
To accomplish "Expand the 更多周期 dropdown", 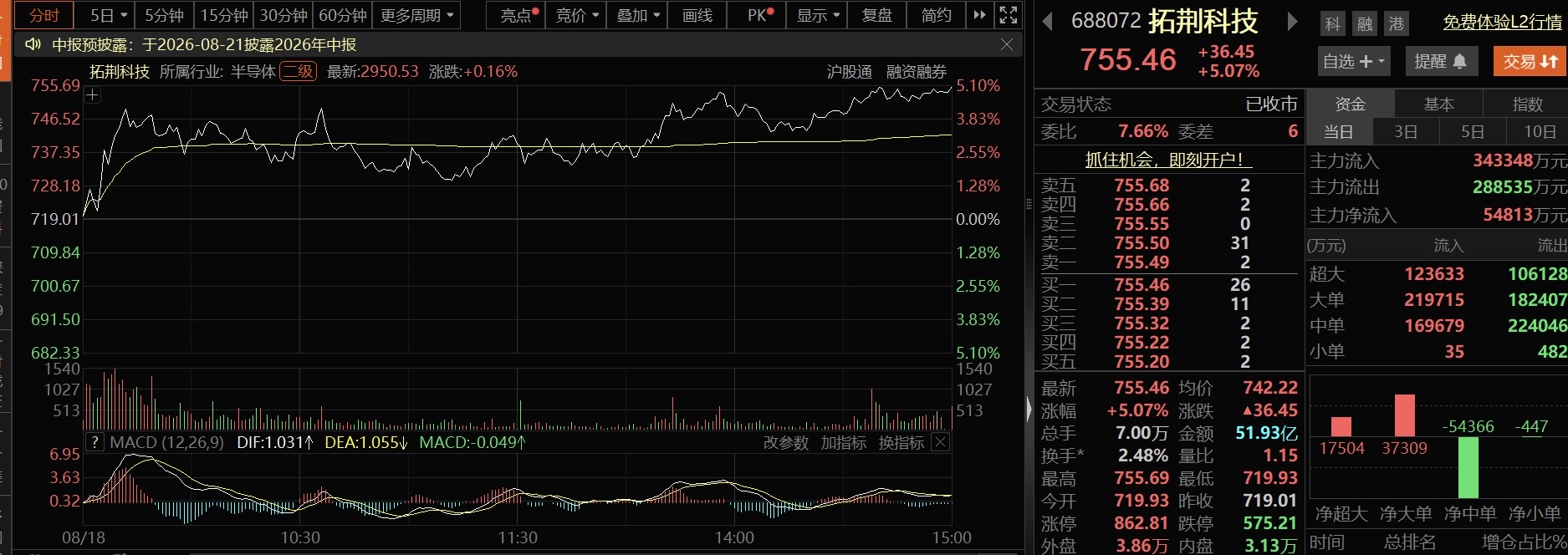I will coord(416,15).
